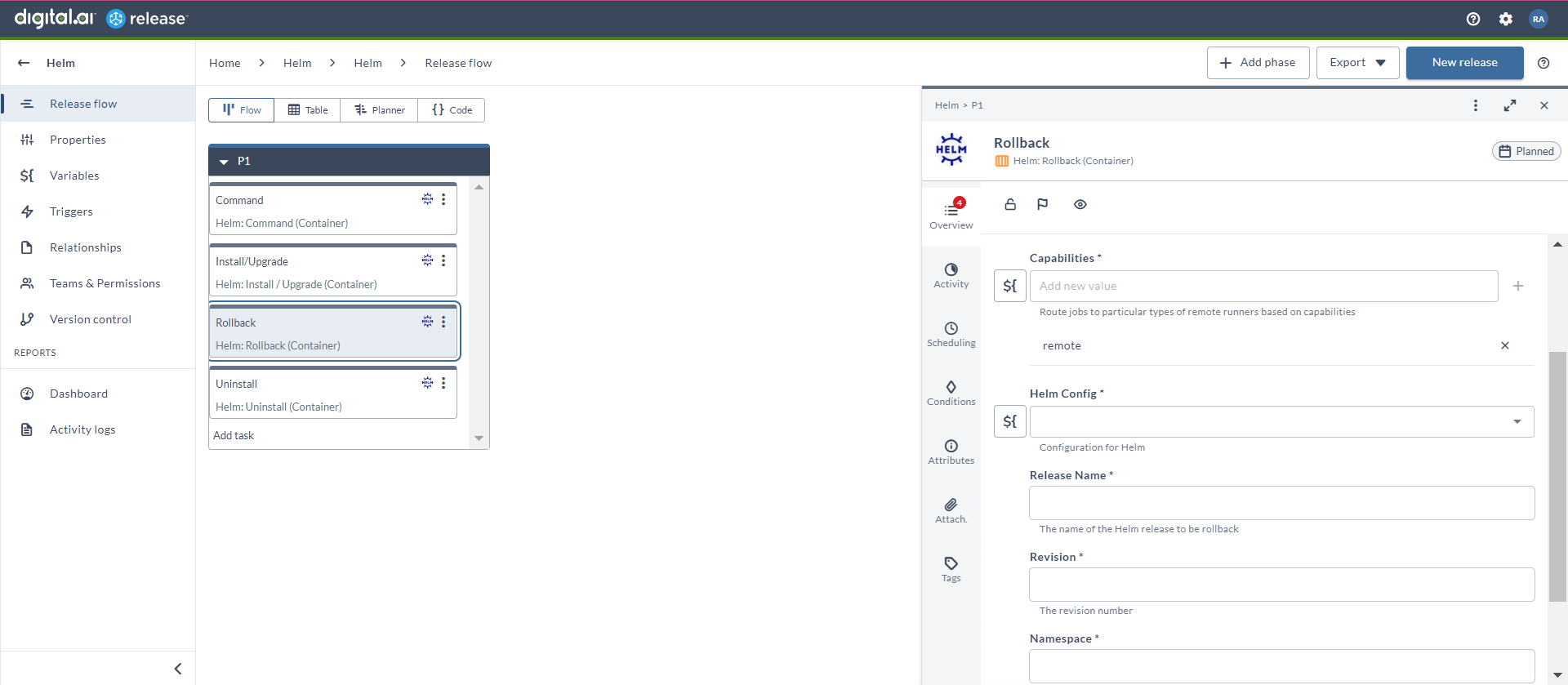Open settings gear in top bar
Image resolution: width=1568 pixels, height=685 pixels.
1506,19
